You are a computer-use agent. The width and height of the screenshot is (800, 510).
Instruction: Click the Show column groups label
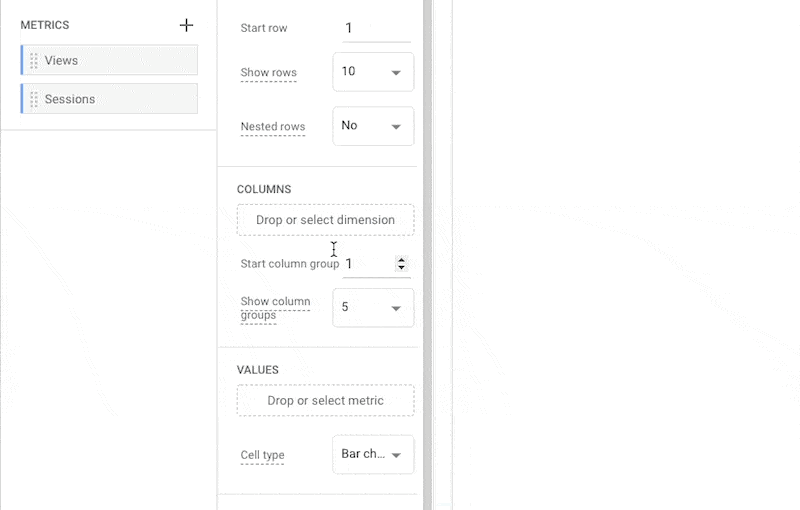(x=275, y=308)
